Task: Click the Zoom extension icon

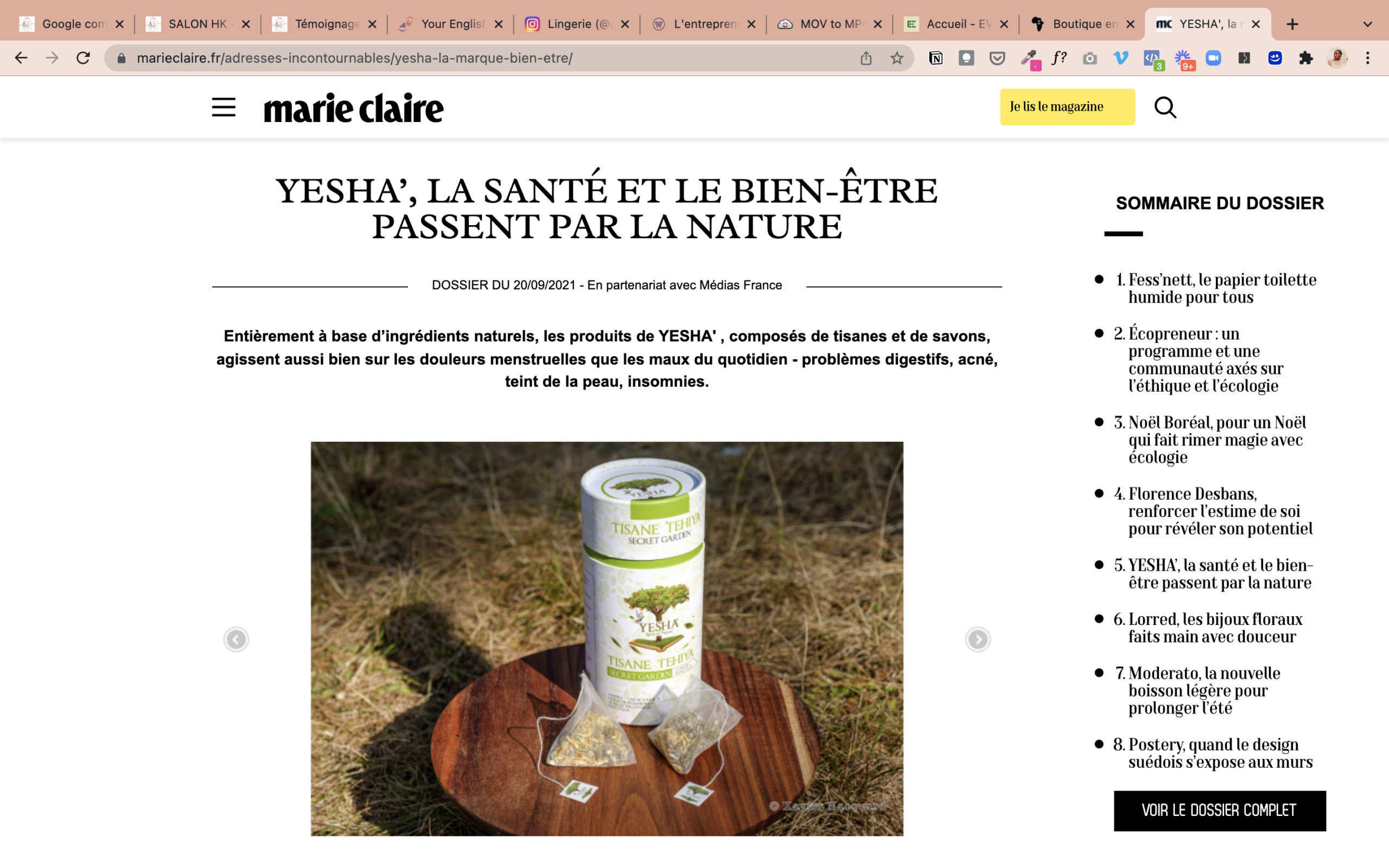Action: (x=1213, y=58)
